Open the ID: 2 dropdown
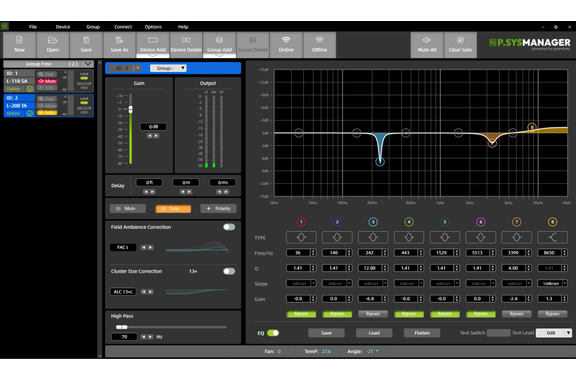 coord(126,68)
